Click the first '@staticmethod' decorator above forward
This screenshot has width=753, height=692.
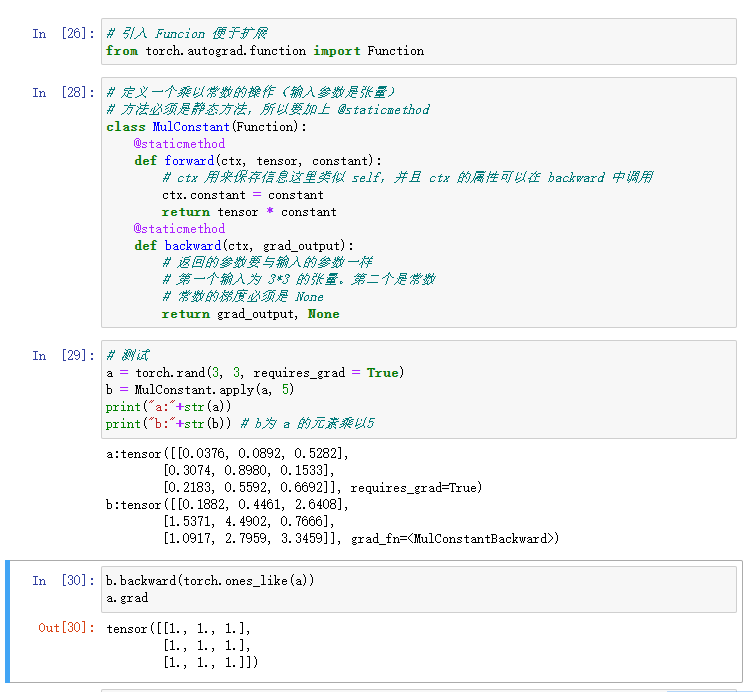click(179, 144)
